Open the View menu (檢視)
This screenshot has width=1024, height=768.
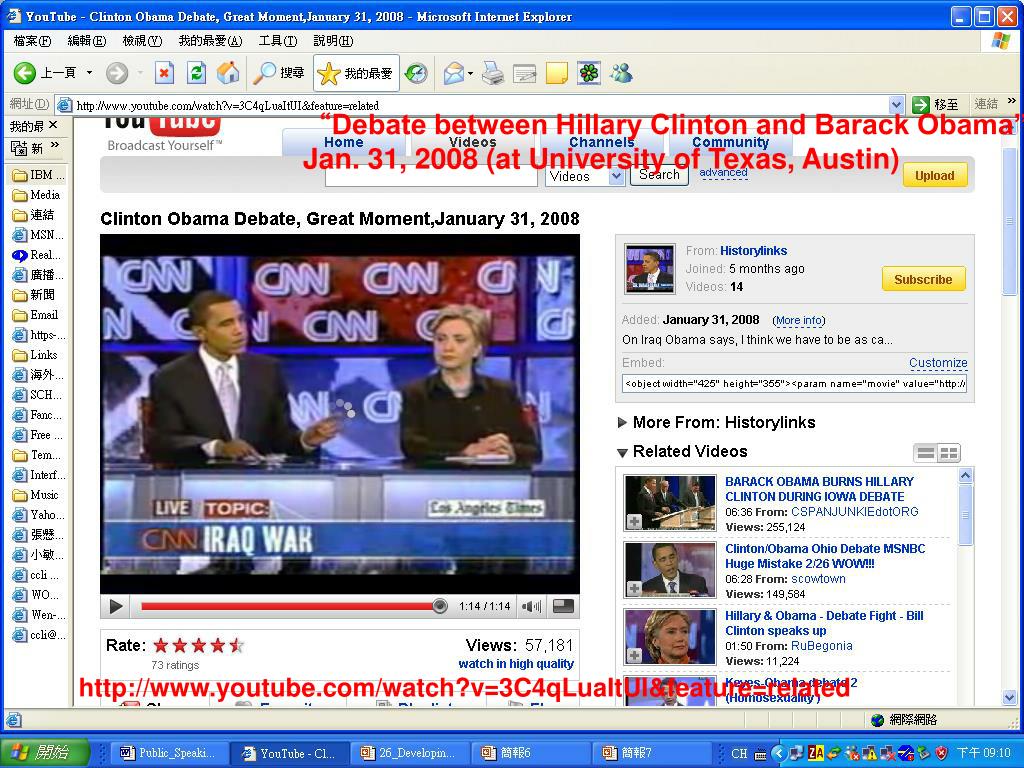[142, 41]
